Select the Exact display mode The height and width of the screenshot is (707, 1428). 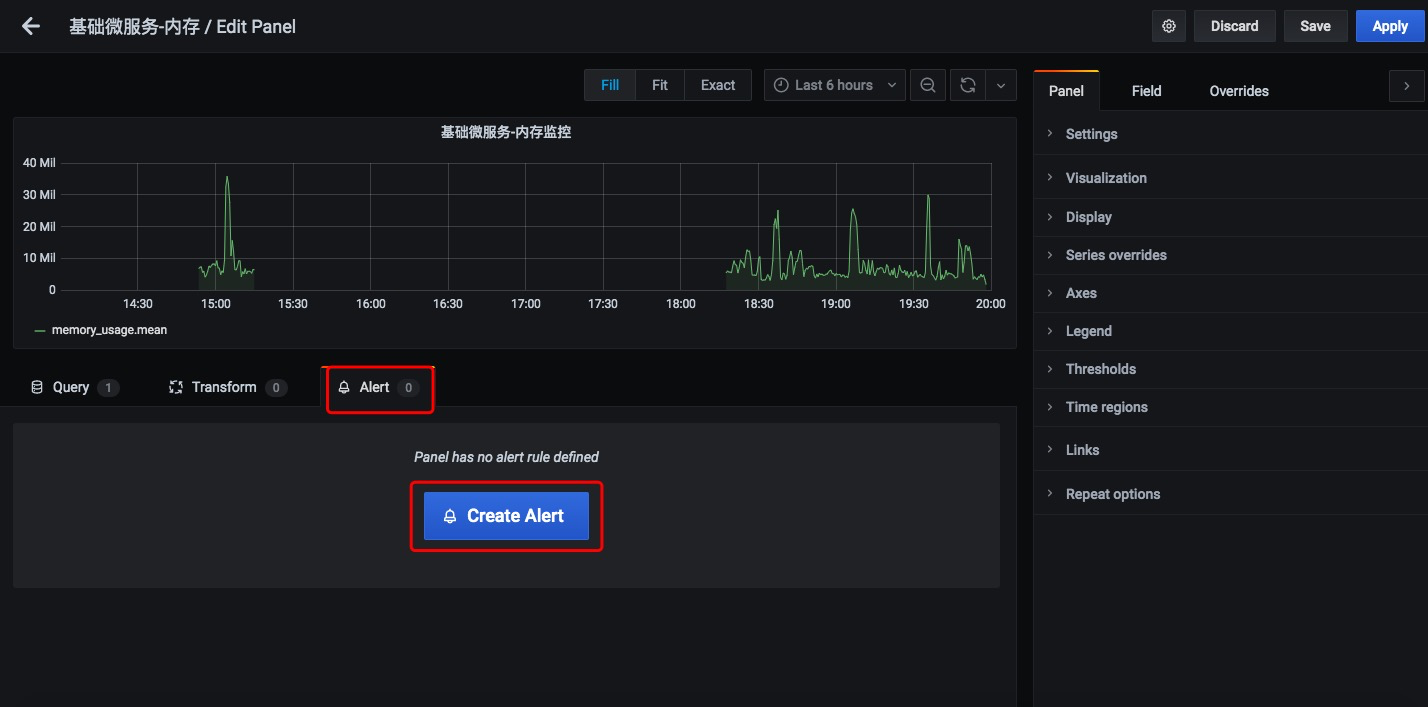point(718,85)
